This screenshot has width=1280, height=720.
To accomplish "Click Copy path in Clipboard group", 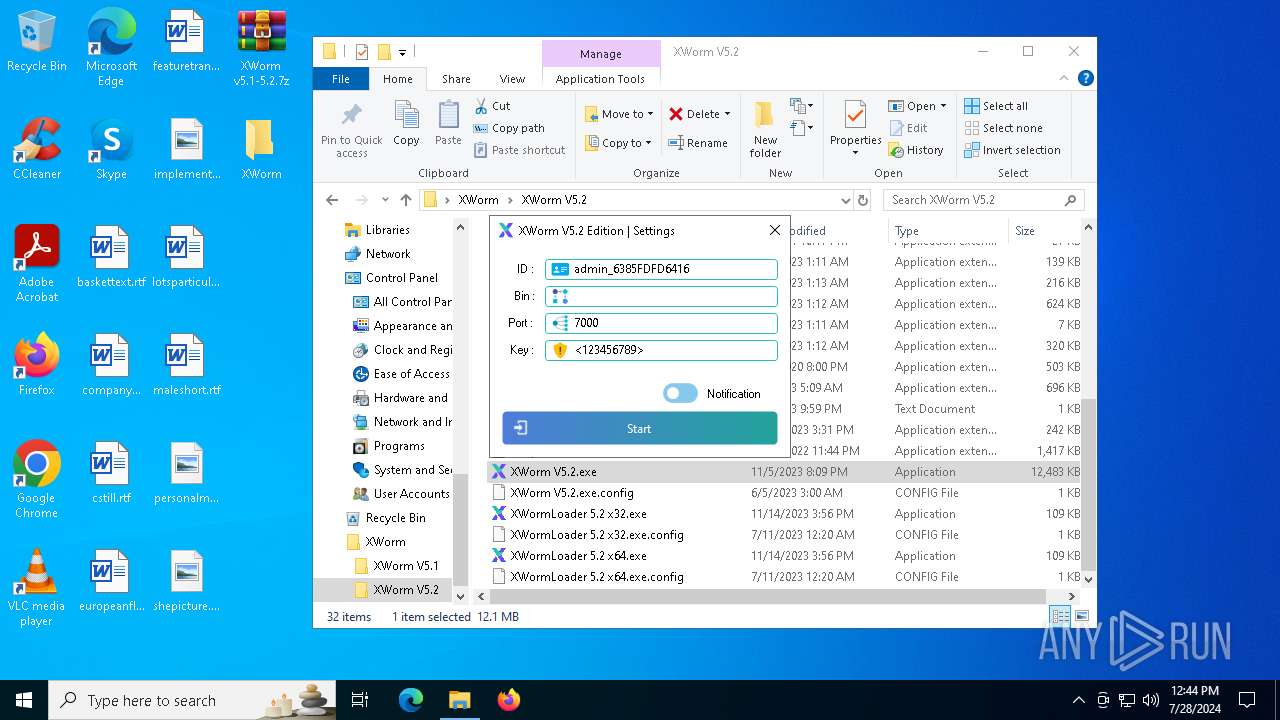I will pyautogui.click(x=509, y=128).
